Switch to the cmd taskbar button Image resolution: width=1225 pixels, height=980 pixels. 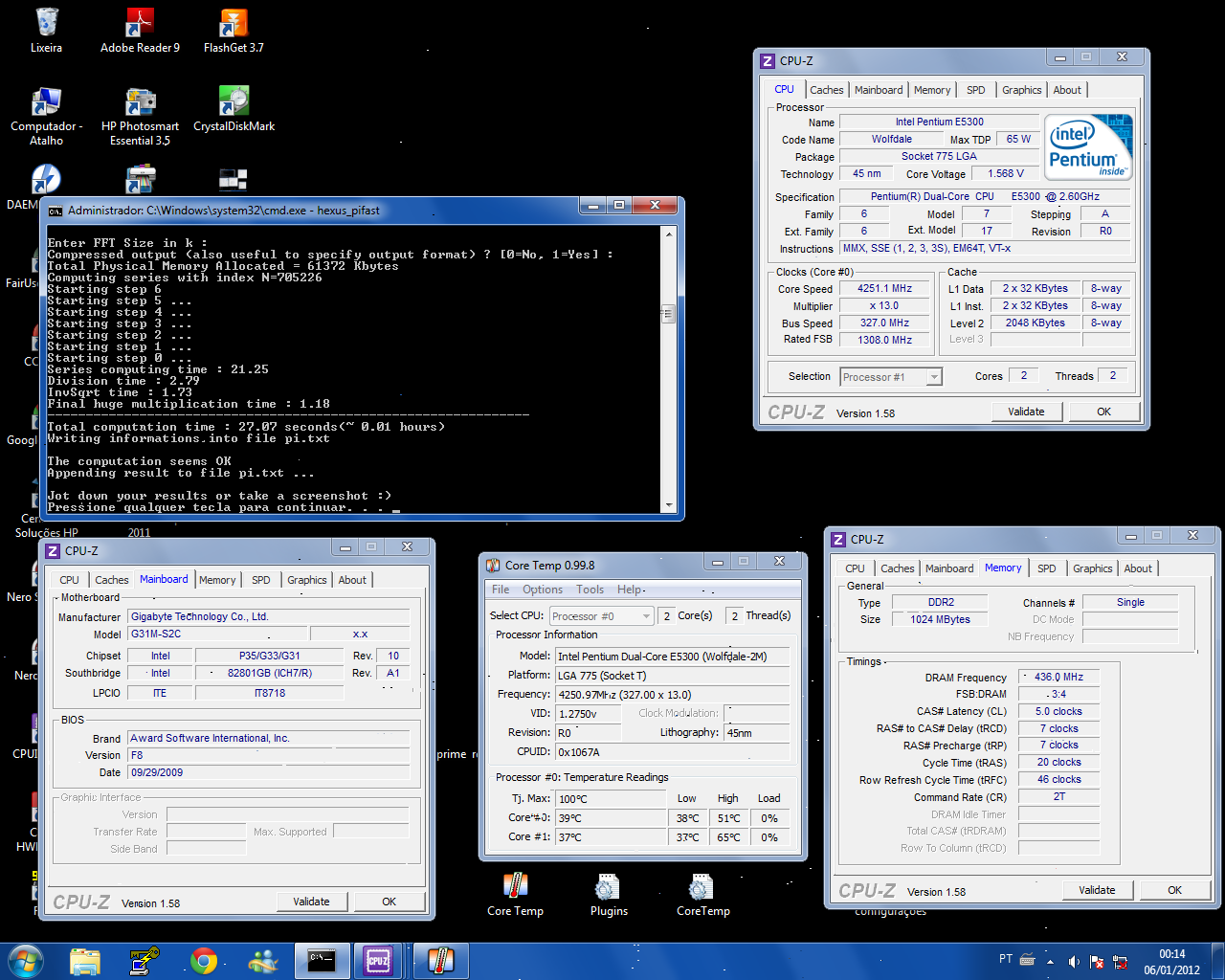(323, 961)
